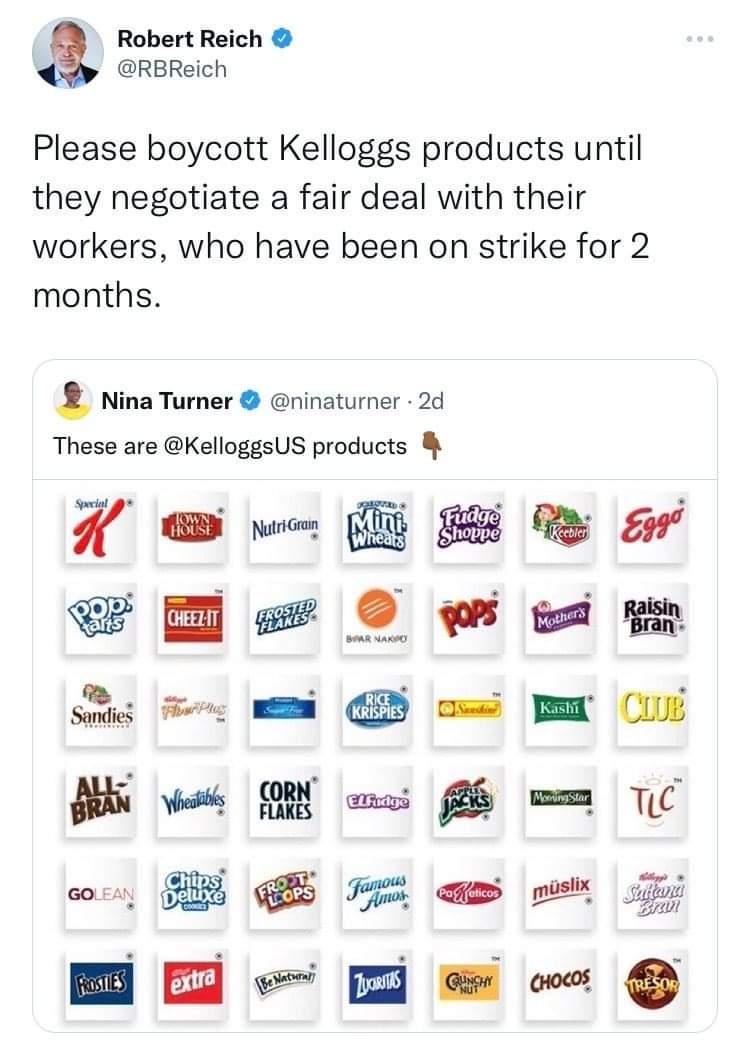Image resolution: width=750 pixels, height=1057 pixels.
Task: Select the Frosted Flakes logo
Action: coord(281,613)
